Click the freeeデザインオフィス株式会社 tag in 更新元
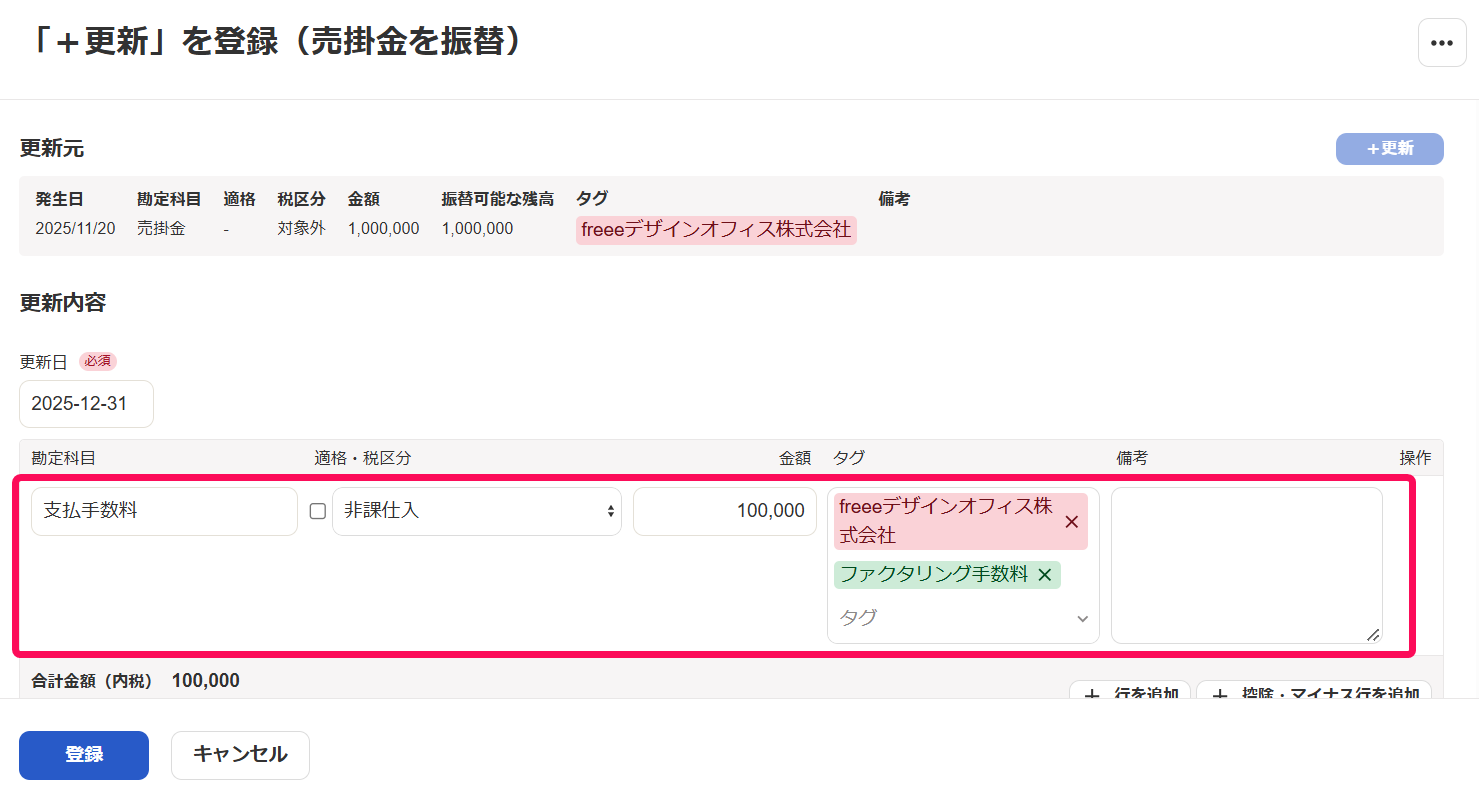Image resolution: width=1479 pixels, height=804 pixels. [x=716, y=230]
